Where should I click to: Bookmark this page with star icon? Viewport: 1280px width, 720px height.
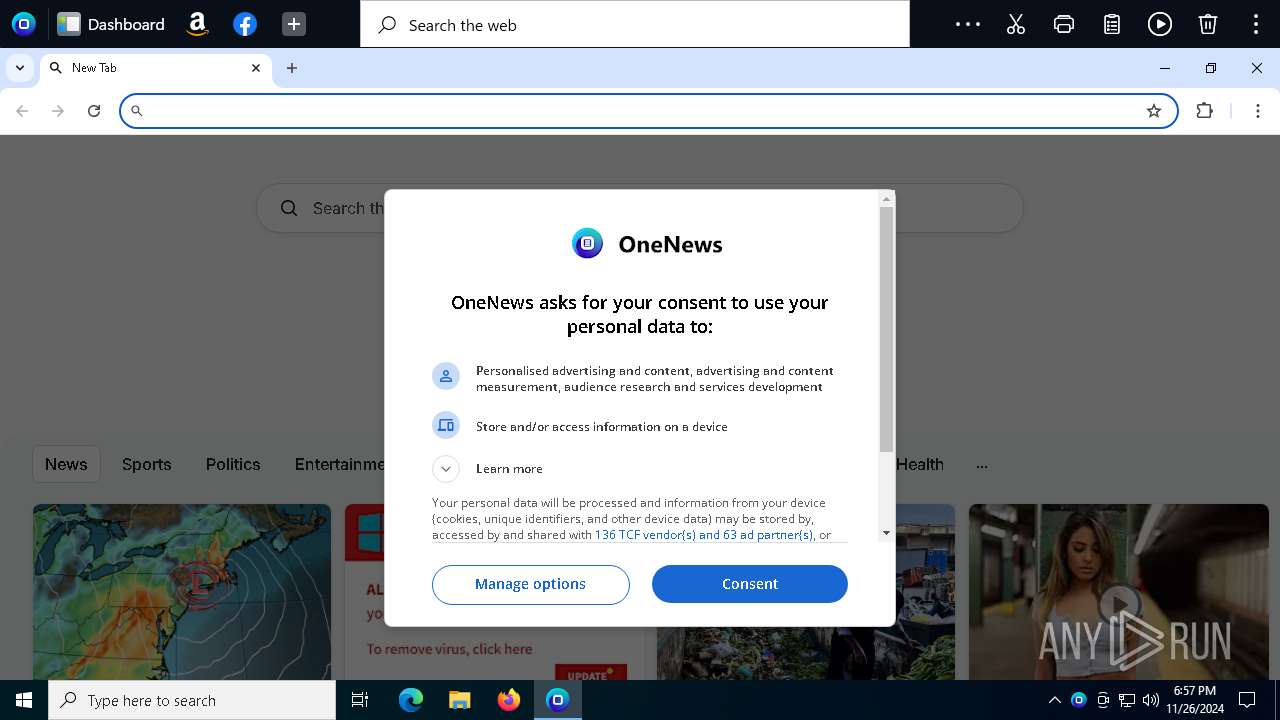1154,111
